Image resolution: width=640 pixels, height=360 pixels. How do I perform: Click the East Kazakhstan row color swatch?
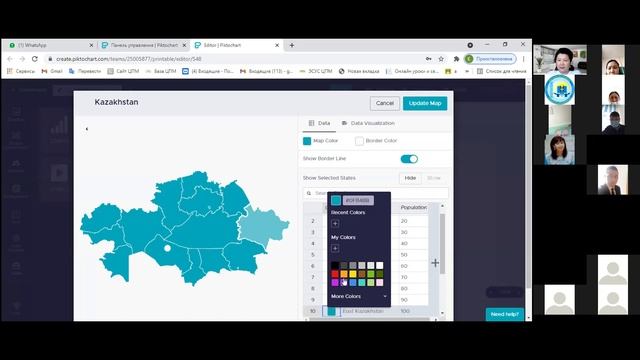tap(331, 311)
